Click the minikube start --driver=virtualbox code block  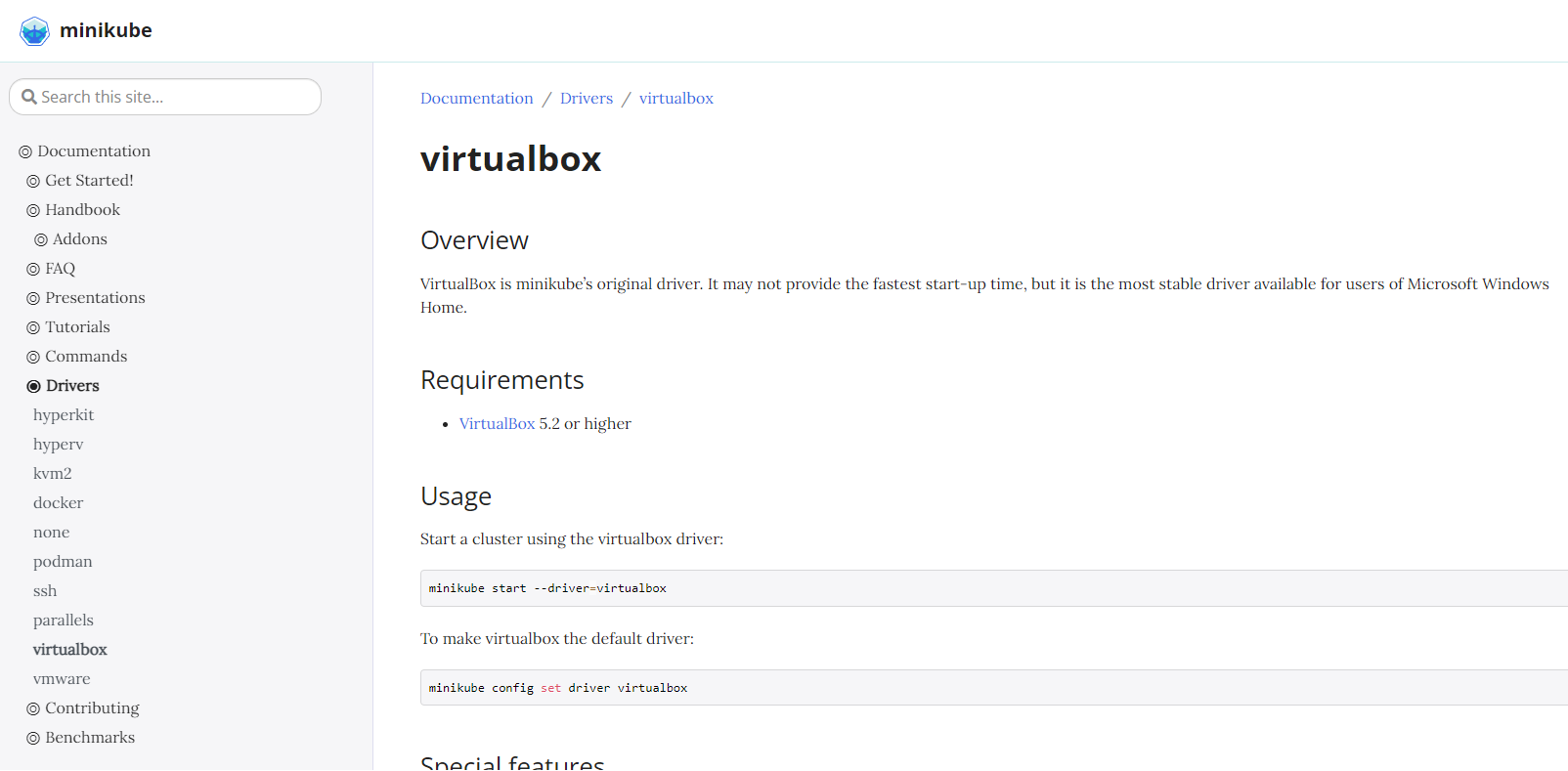pyautogui.click(x=994, y=588)
